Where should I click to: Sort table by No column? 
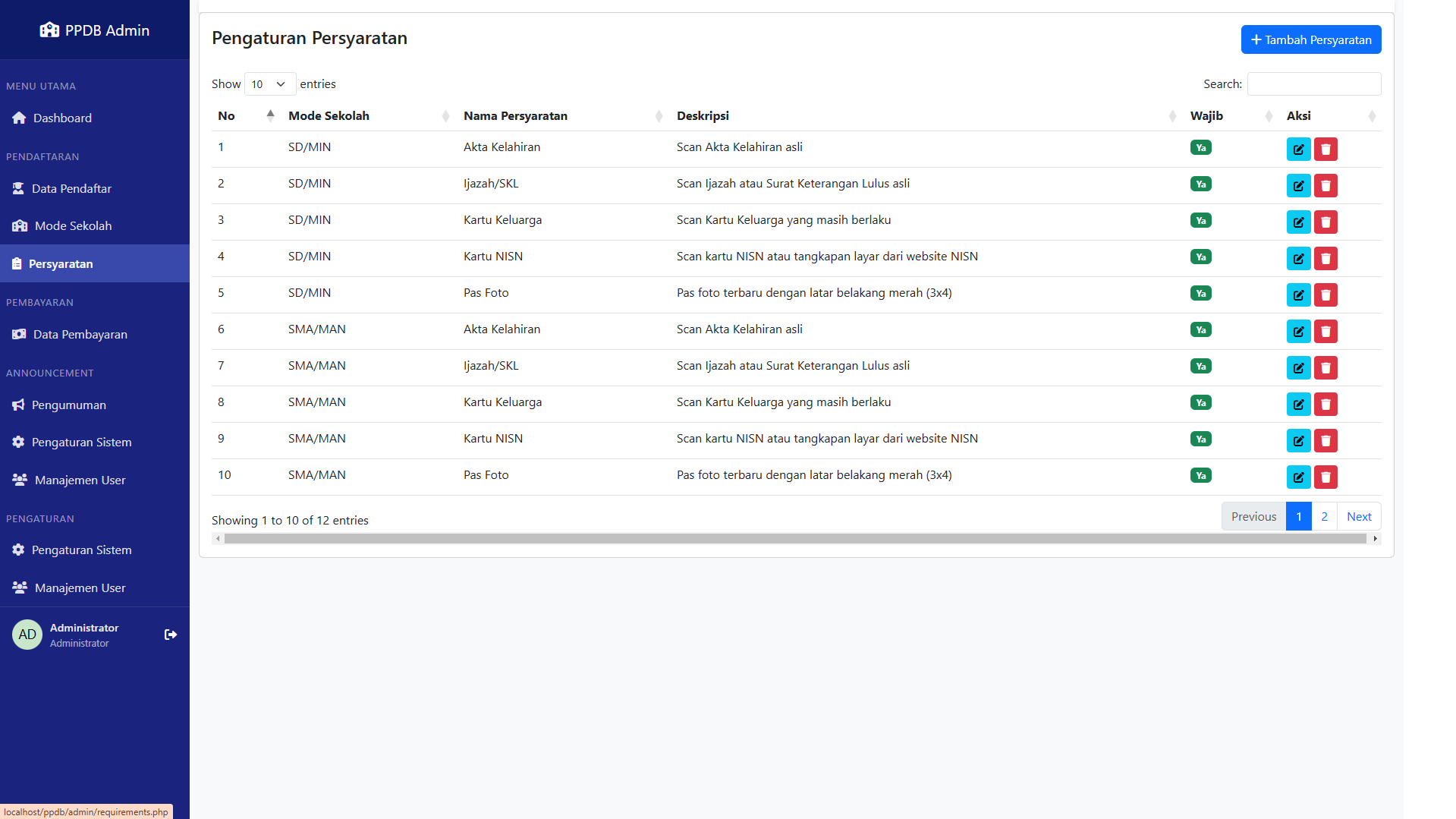247,116
